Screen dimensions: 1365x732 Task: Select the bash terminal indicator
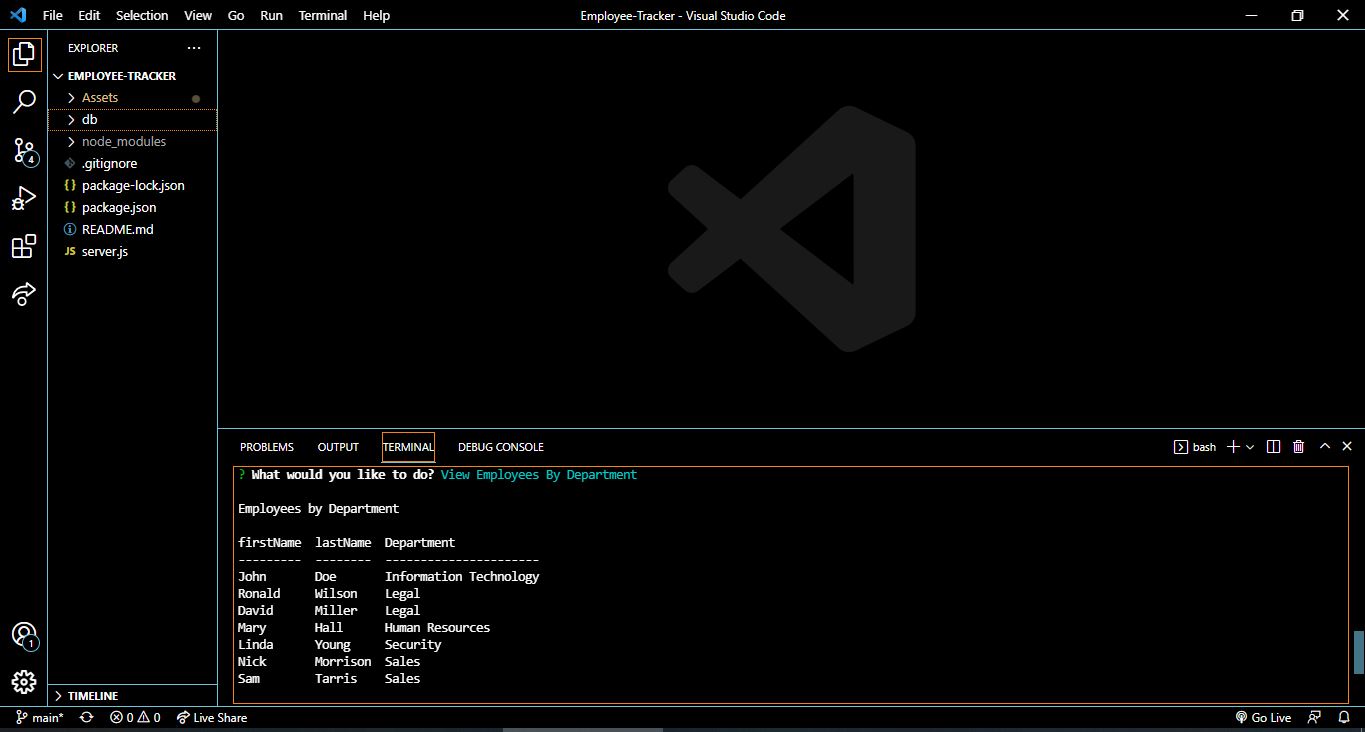[1195, 447]
